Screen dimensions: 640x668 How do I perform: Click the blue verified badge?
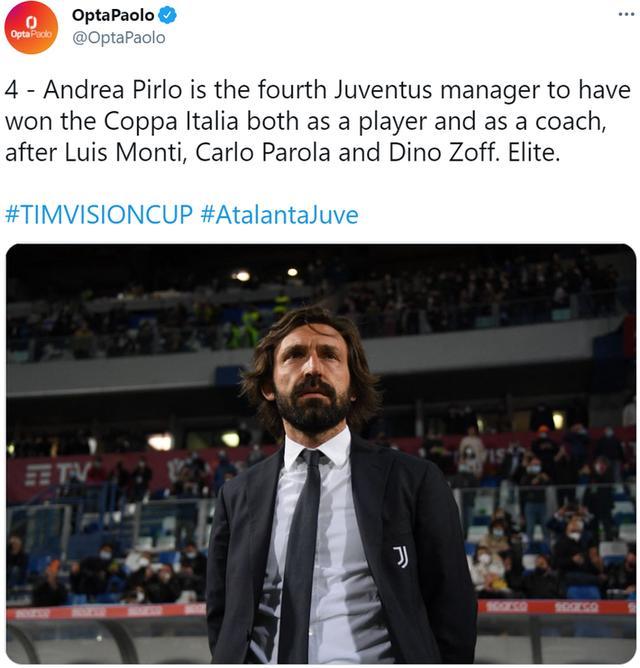tap(168, 15)
